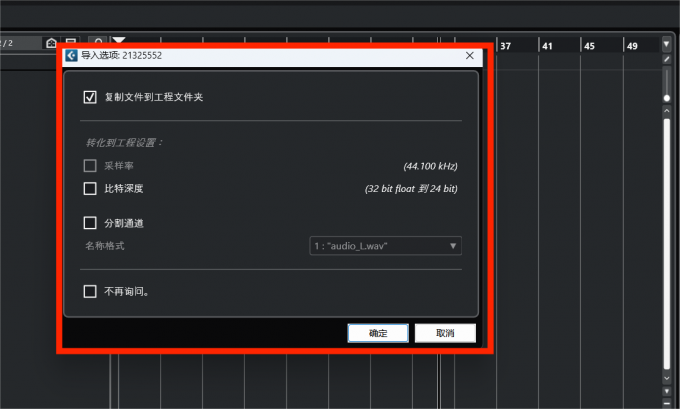The width and height of the screenshot is (680, 409).
Task: Open the ruler dropdown arrow beside bar 49
Action: click(667, 44)
